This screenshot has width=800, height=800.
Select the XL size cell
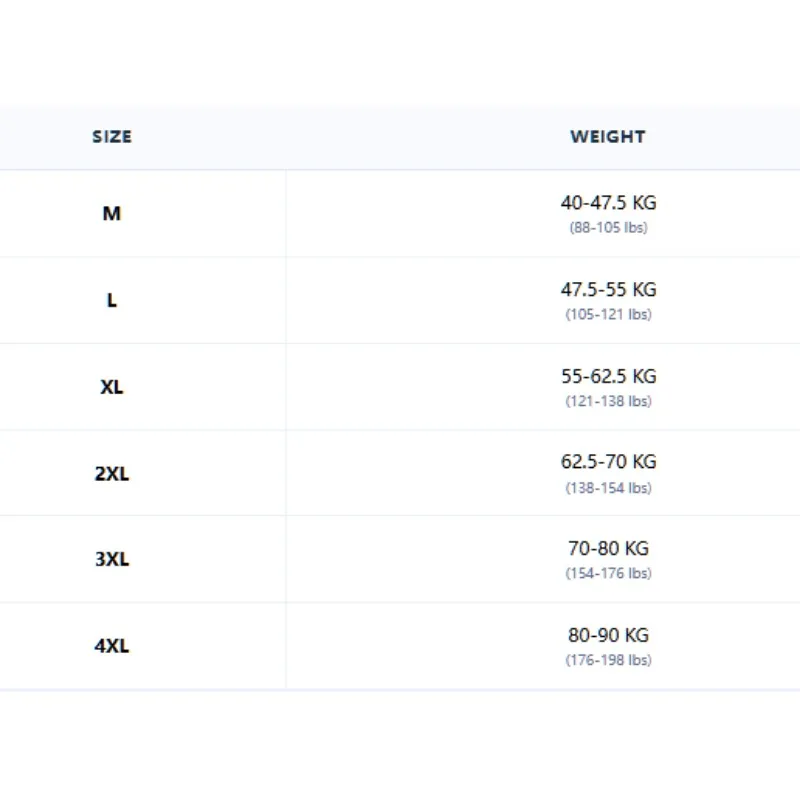[112, 387]
